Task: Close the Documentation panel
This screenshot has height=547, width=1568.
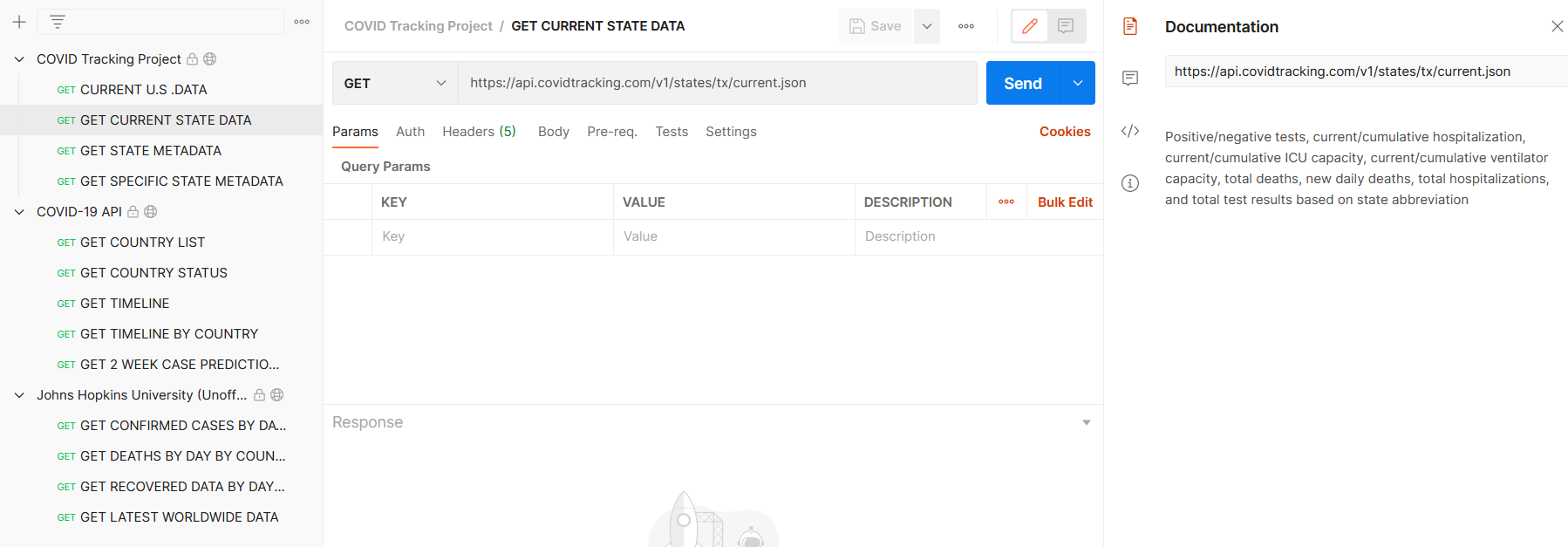Action: click(1558, 26)
